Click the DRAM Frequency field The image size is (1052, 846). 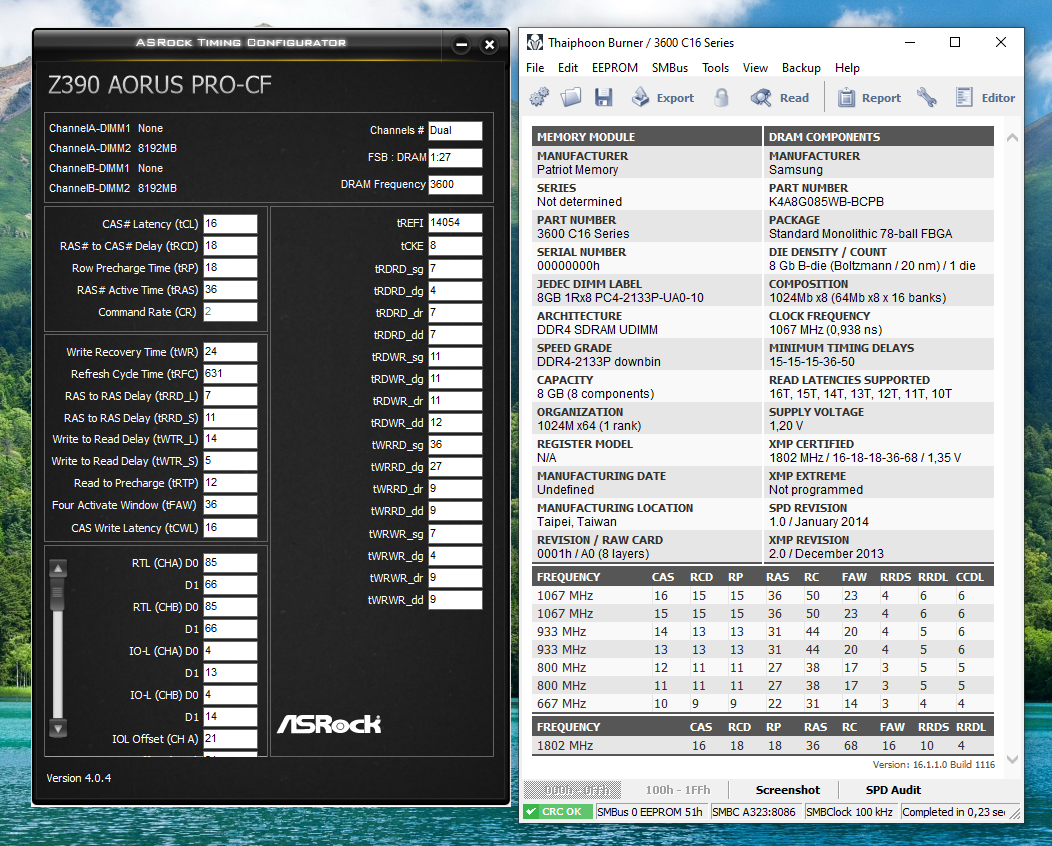point(456,184)
